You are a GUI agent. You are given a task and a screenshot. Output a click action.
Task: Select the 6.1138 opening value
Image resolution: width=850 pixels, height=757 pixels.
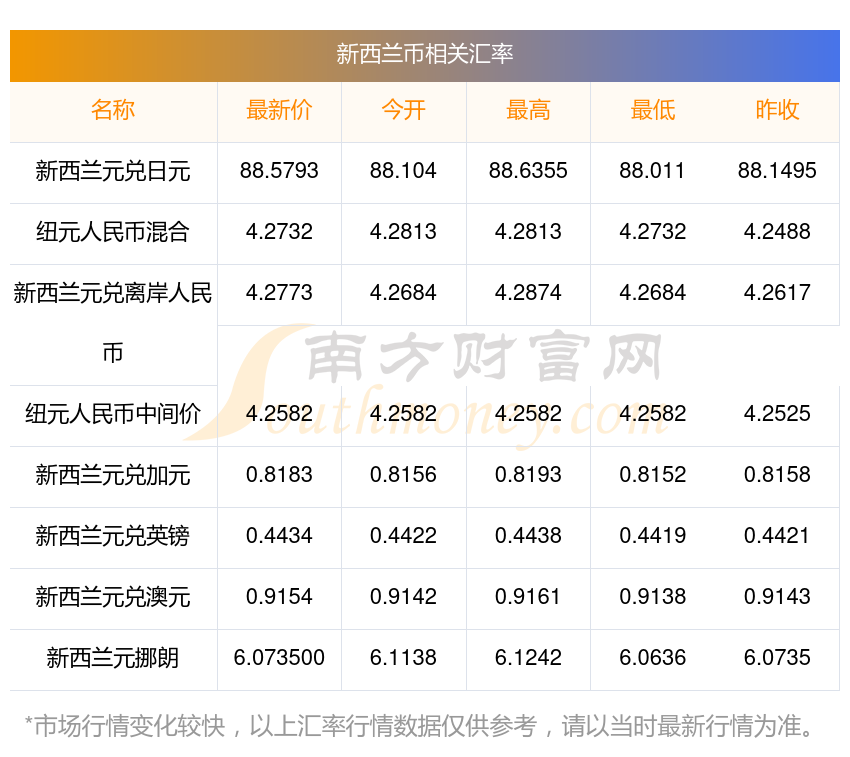coord(403,658)
